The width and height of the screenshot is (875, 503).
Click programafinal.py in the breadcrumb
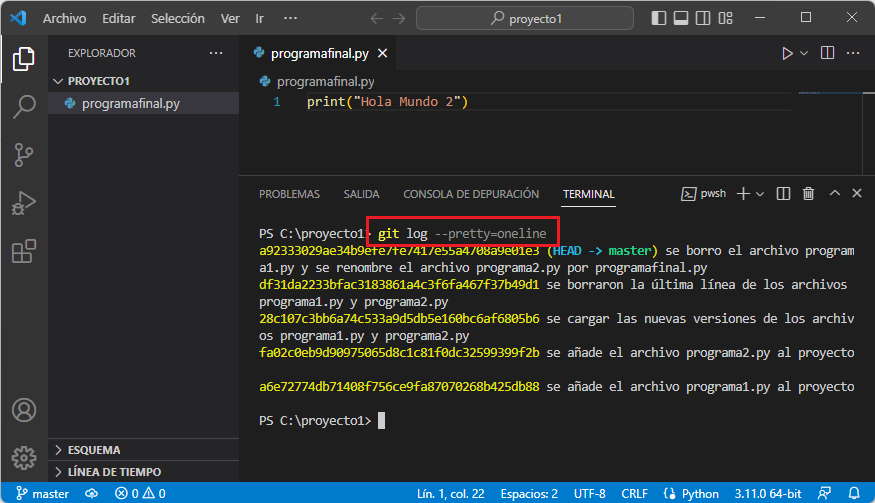[x=325, y=82]
